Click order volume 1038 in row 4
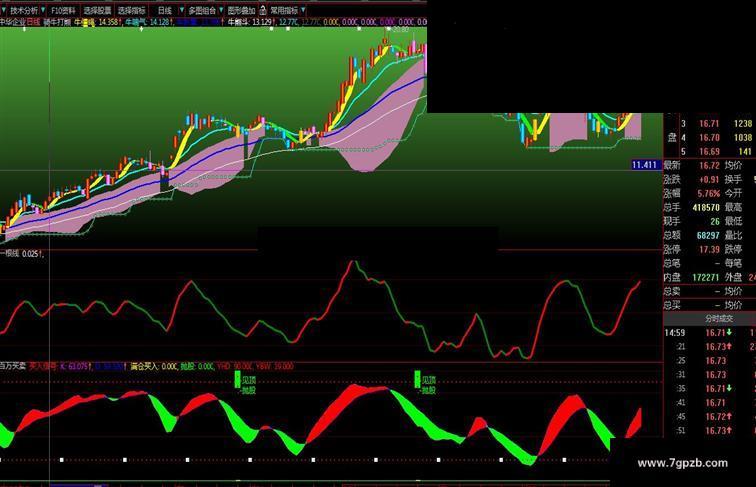The width and height of the screenshot is (756, 487). point(743,138)
